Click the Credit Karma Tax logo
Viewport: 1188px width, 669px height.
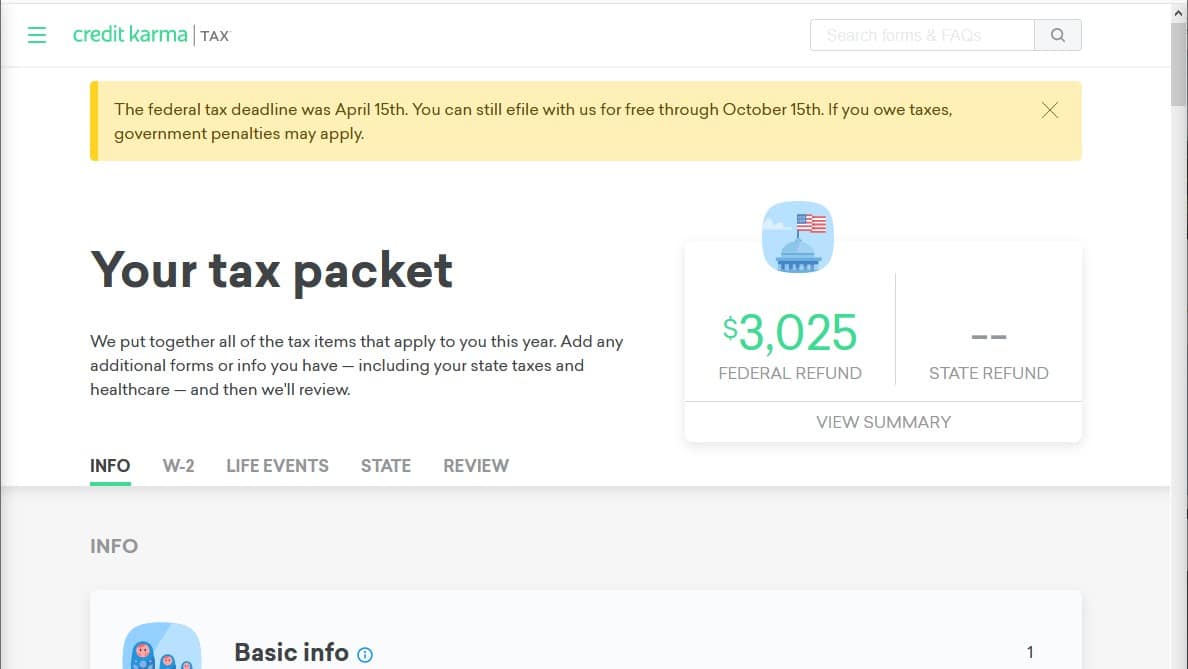point(151,35)
